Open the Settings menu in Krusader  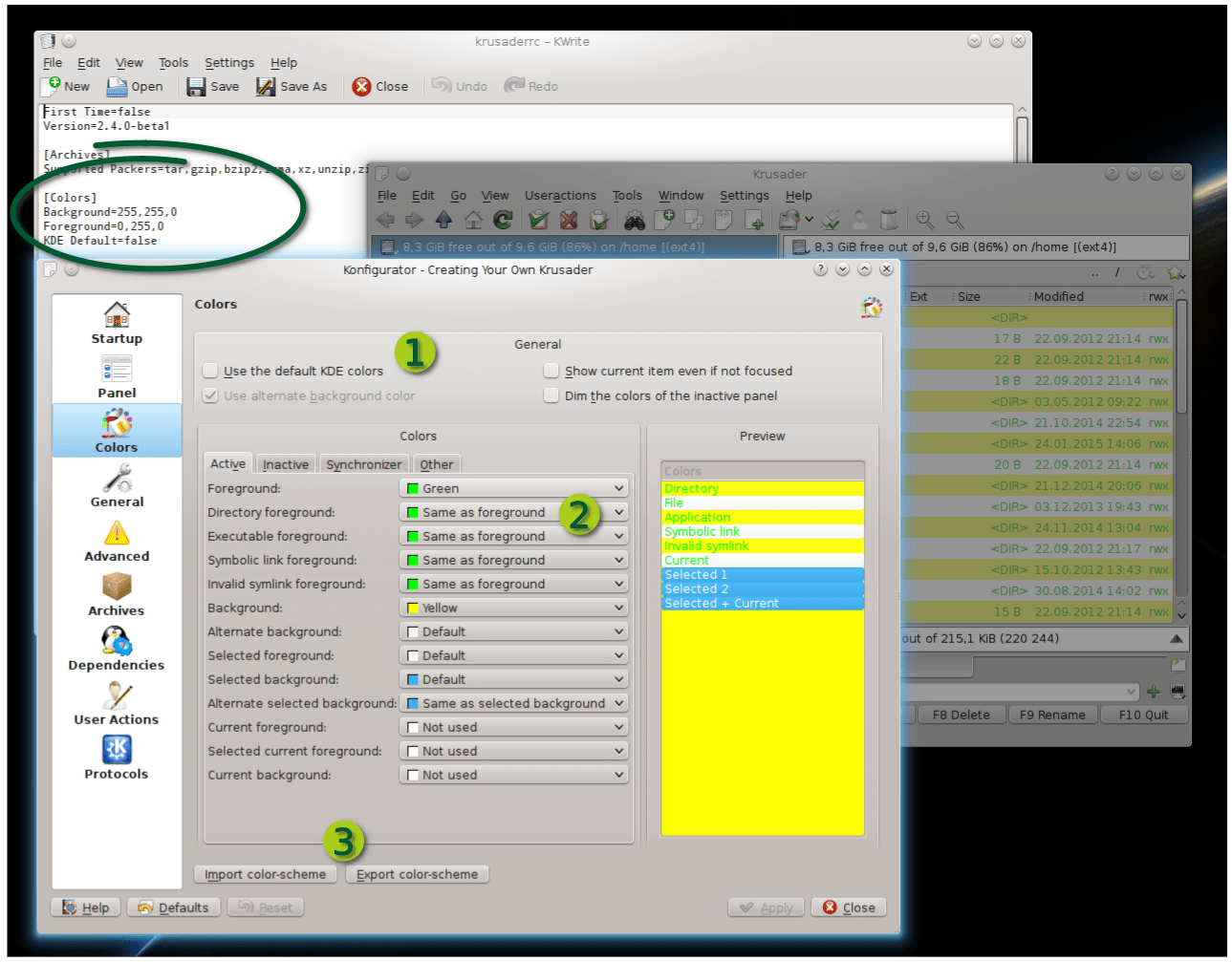tap(744, 196)
